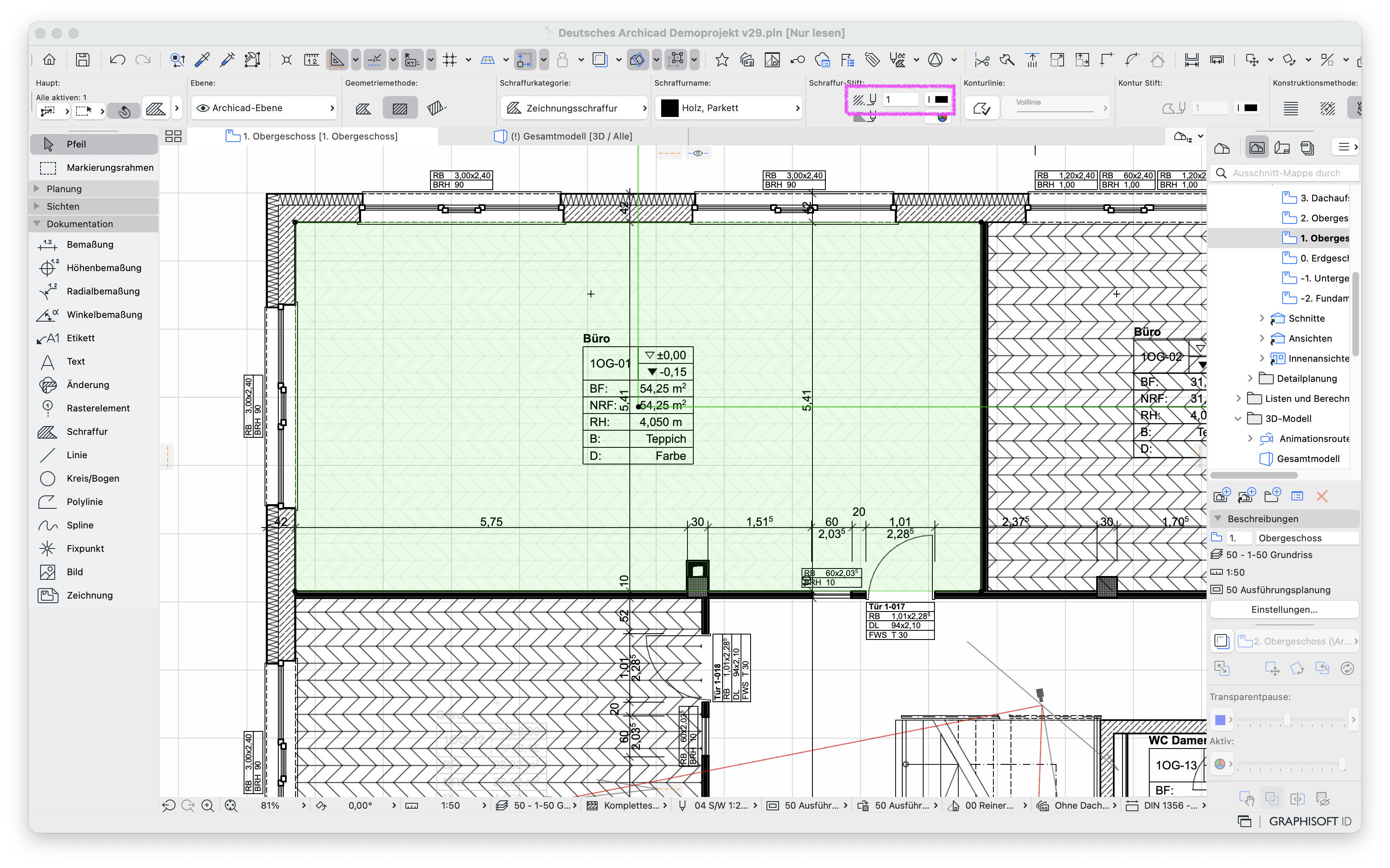This screenshot has height=868, width=1390.
Task: Toggle the Ausschnitt-Mappe navigator view button
Action: click(x=1256, y=148)
